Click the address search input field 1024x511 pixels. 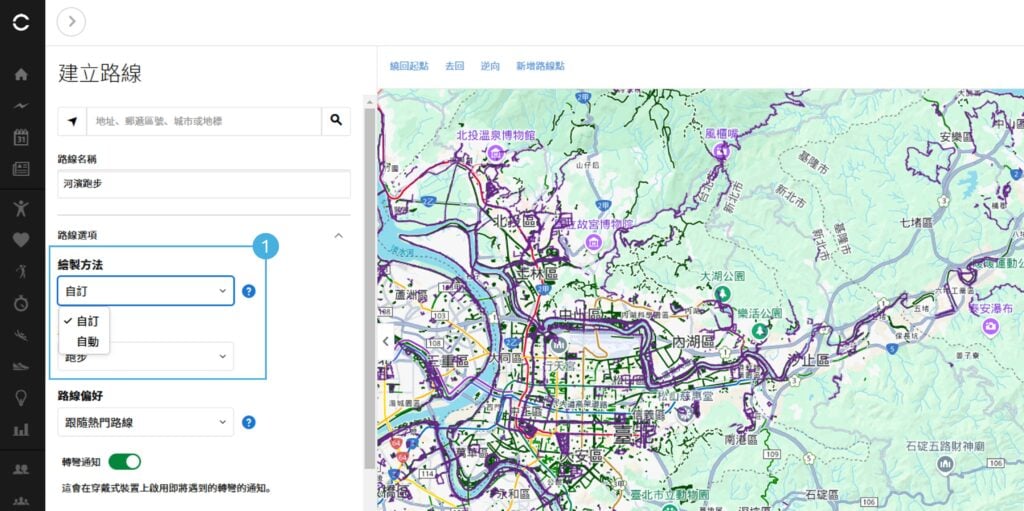click(x=204, y=122)
